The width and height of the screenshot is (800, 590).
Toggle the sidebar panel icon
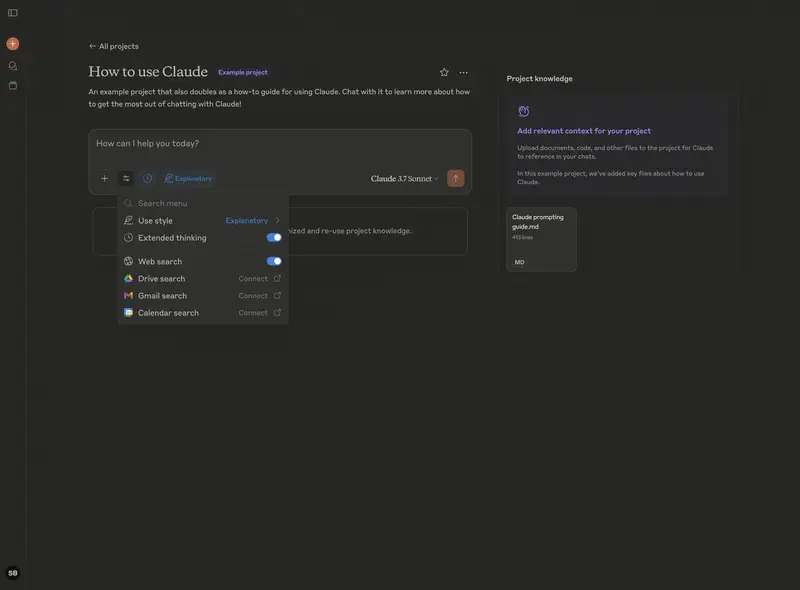click(x=13, y=13)
